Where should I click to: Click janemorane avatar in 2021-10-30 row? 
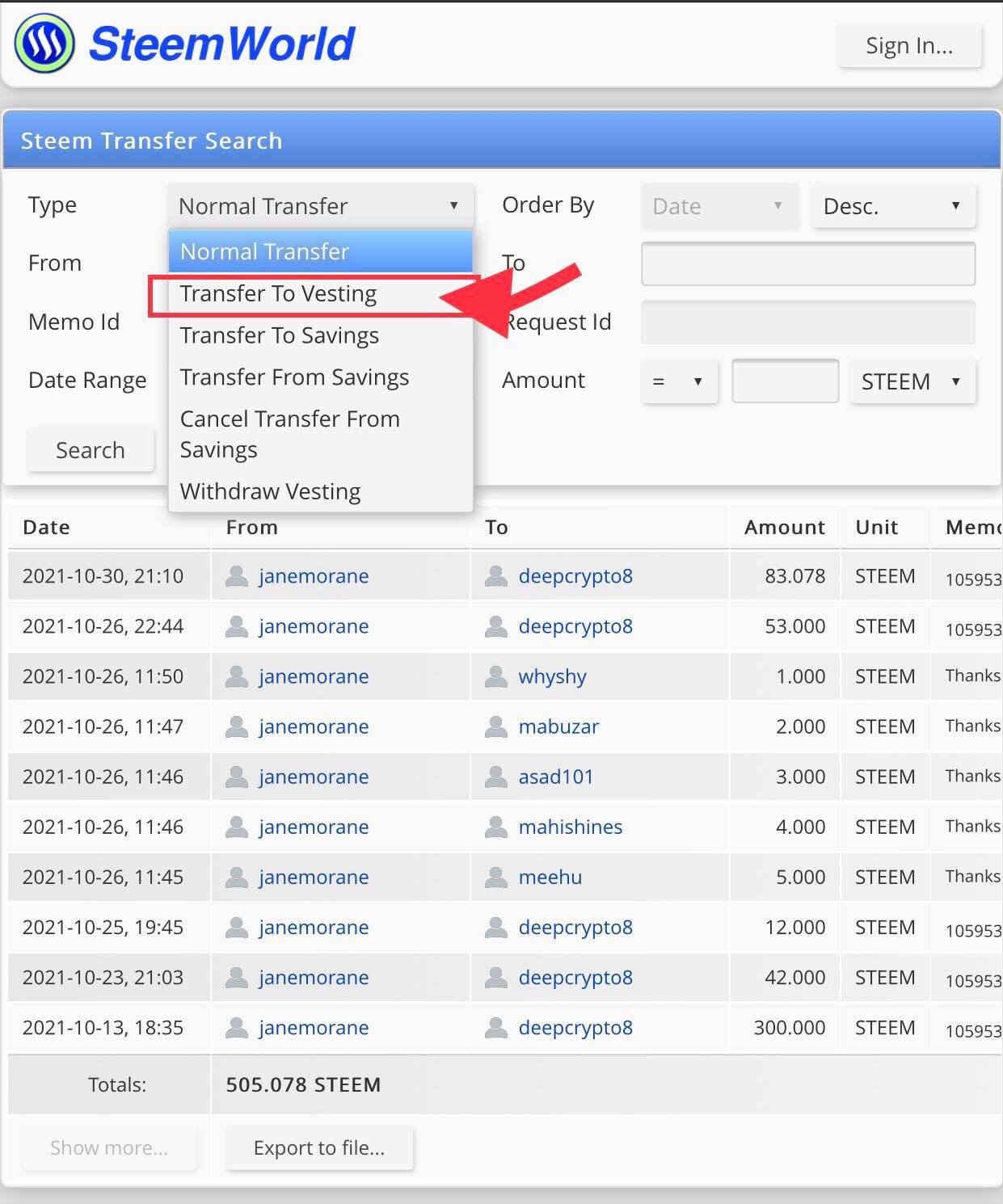[236, 576]
